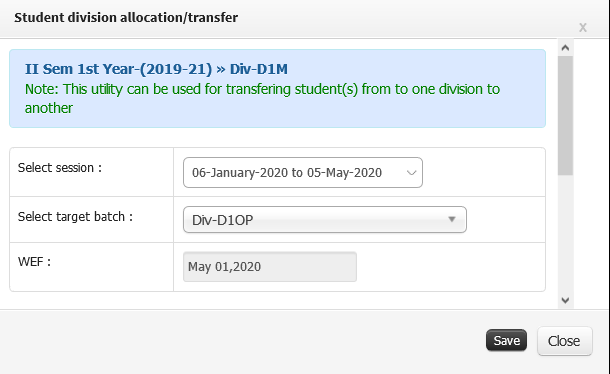Click the Close button in the footer
The height and width of the screenshot is (374, 610).
coord(564,341)
